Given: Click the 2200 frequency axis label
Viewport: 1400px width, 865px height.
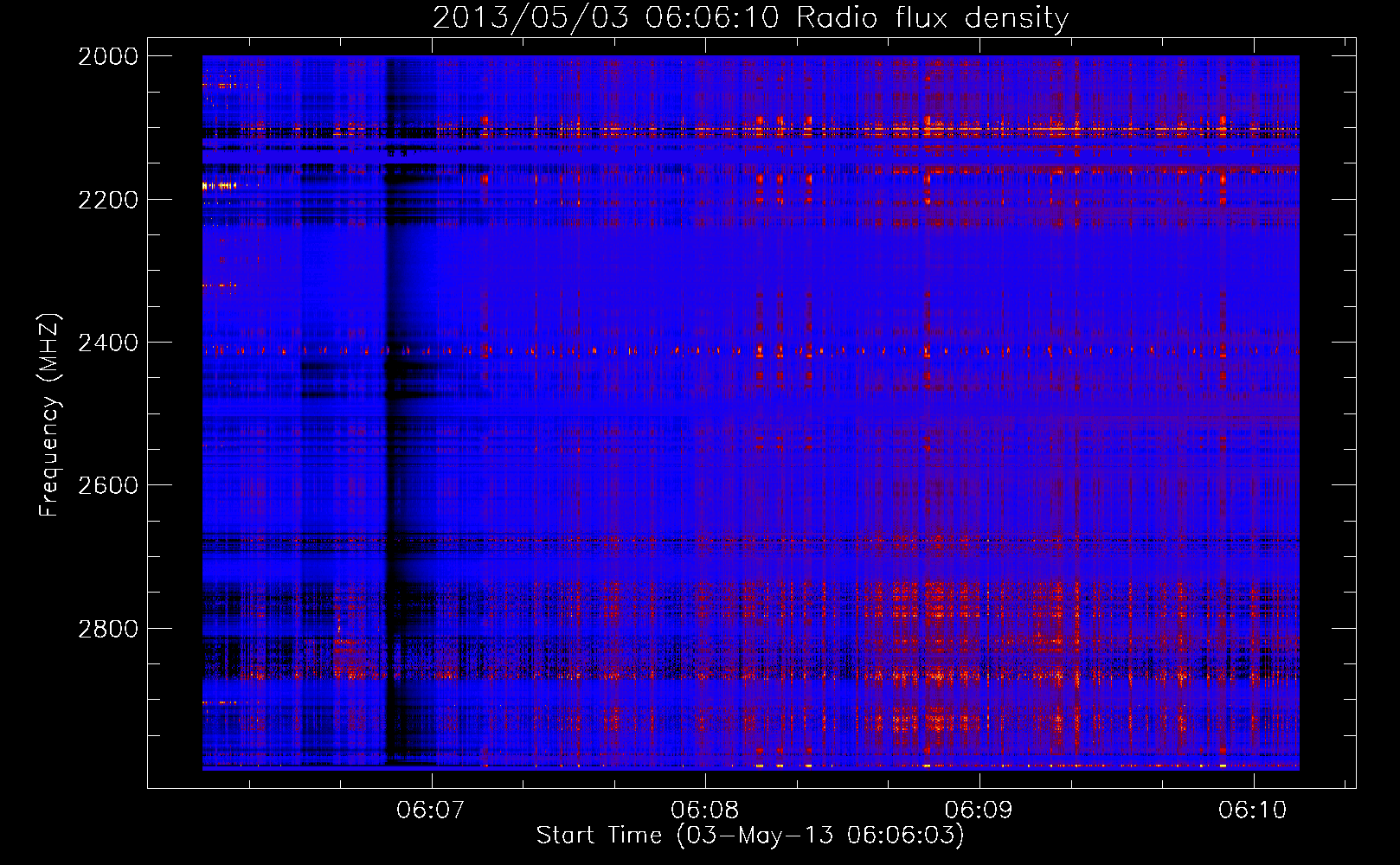Looking at the screenshot, I should 108,200.
